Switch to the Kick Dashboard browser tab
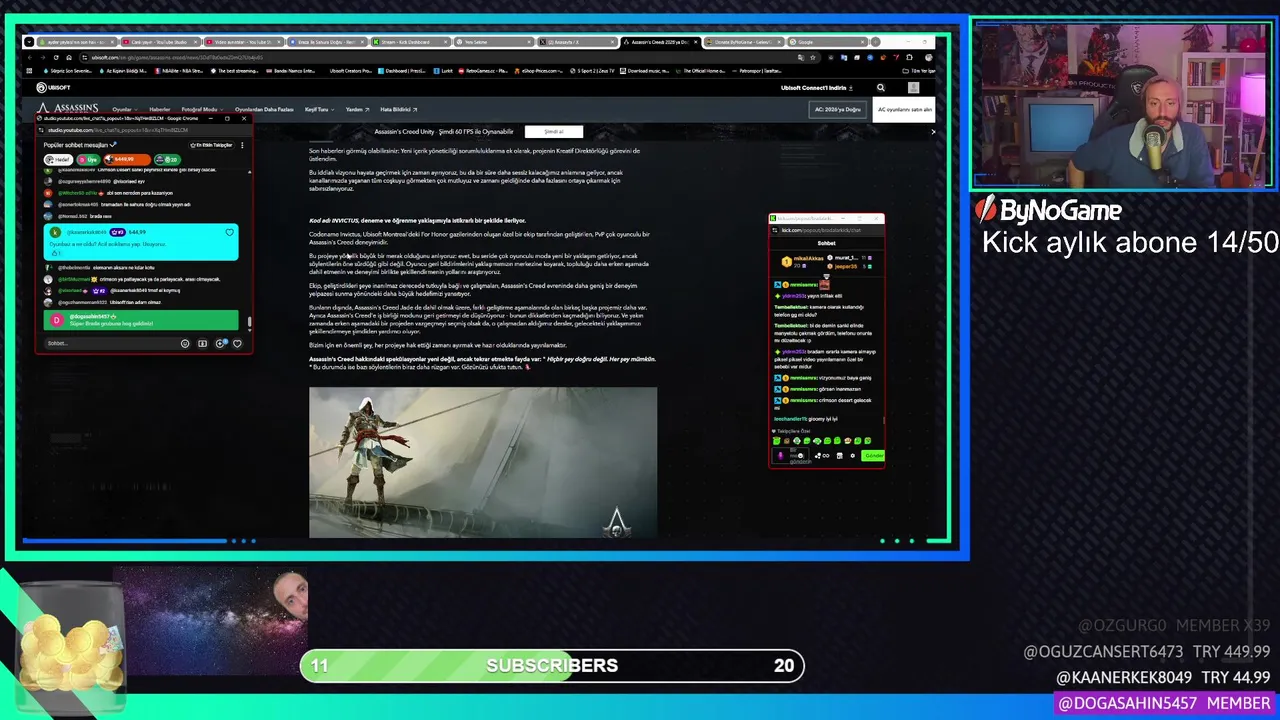1280x720 pixels. pyautogui.click(x=411, y=42)
